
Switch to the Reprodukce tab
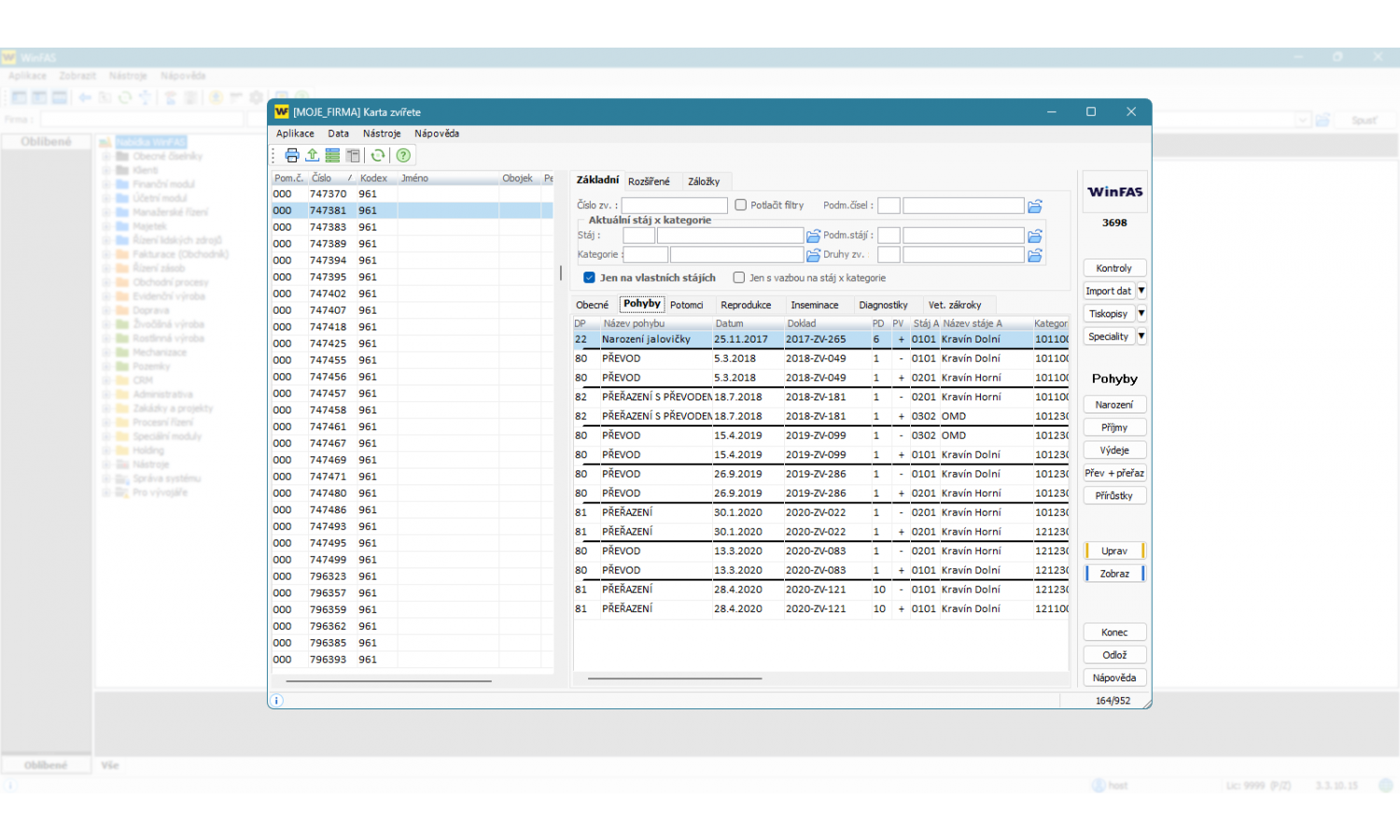coord(746,305)
